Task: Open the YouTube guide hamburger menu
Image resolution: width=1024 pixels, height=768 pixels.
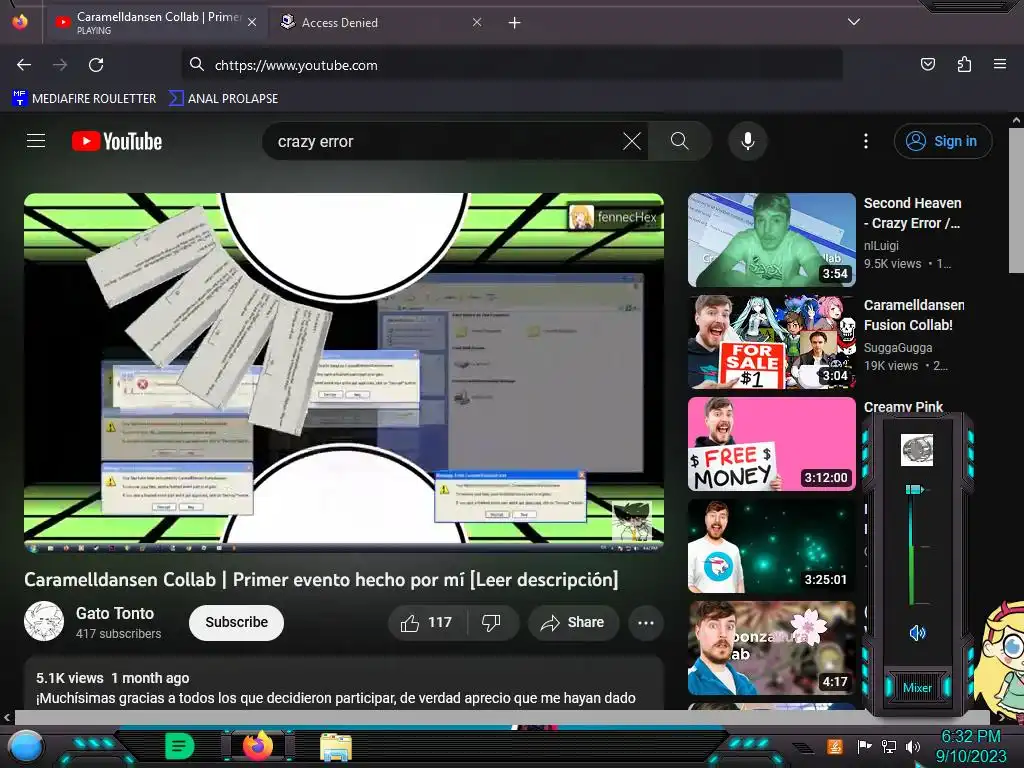Action: (x=36, y=141)
